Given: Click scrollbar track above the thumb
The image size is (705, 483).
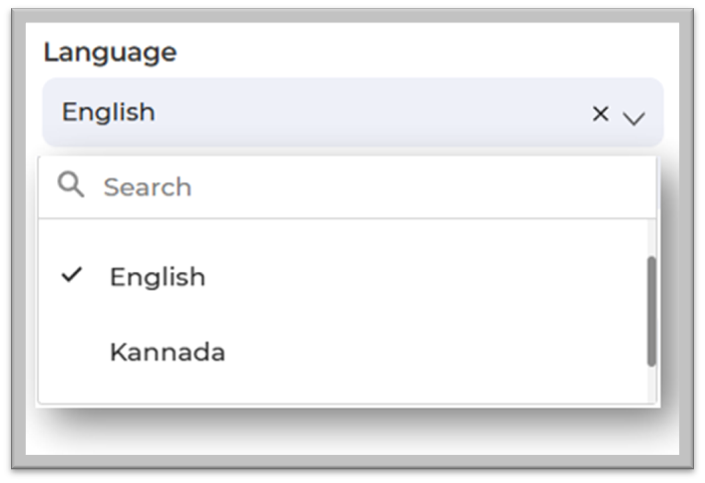Looking at the screenshot, I should [x=651, y=237].
